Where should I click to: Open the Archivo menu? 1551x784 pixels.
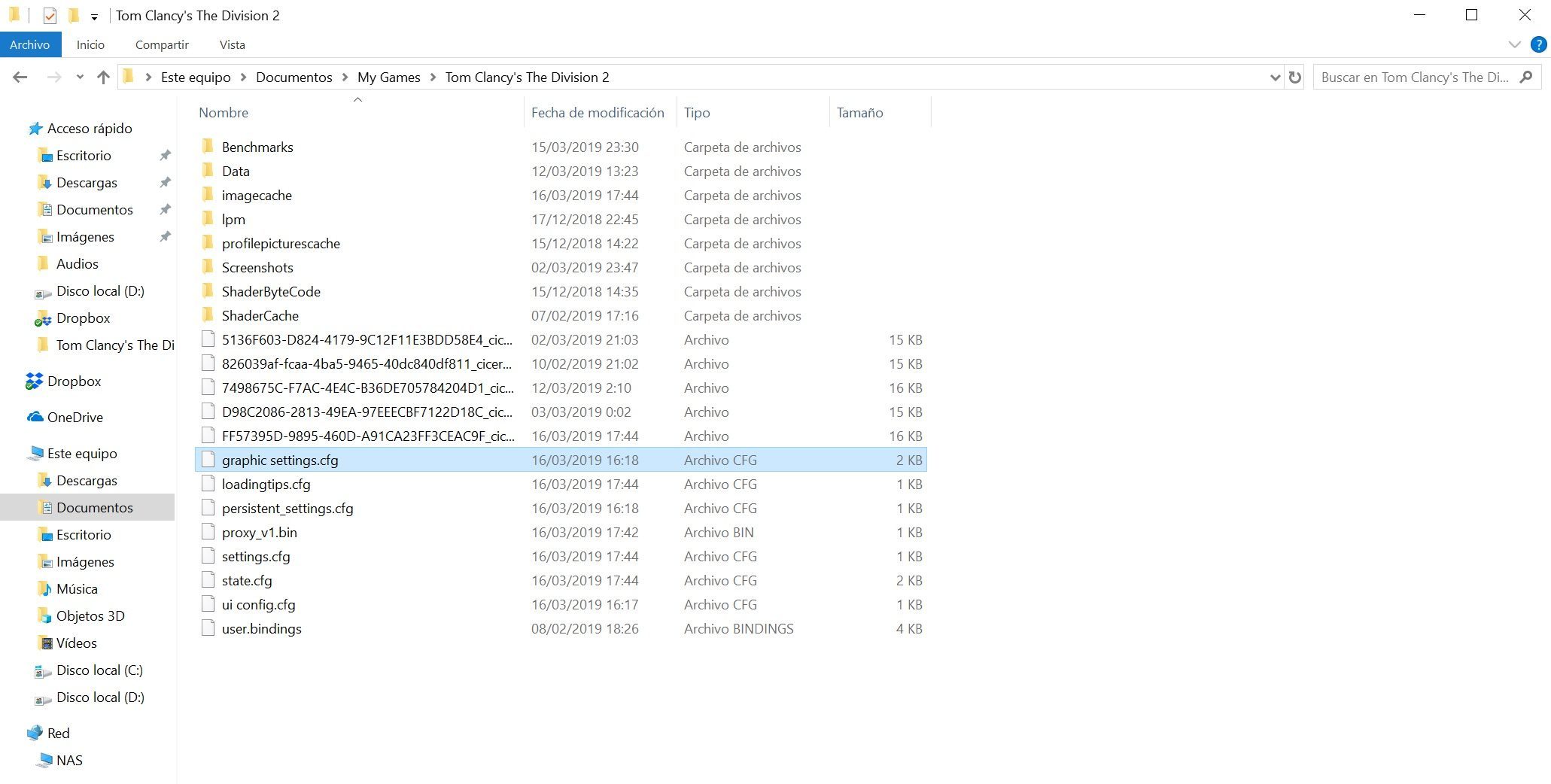(29, 44)
